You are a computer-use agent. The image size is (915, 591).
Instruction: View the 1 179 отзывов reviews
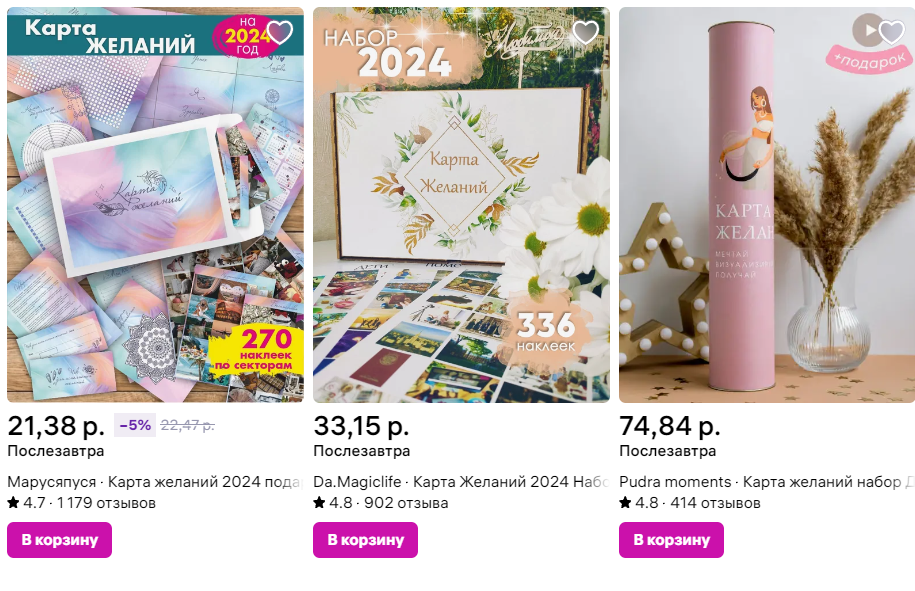point(106,502)
